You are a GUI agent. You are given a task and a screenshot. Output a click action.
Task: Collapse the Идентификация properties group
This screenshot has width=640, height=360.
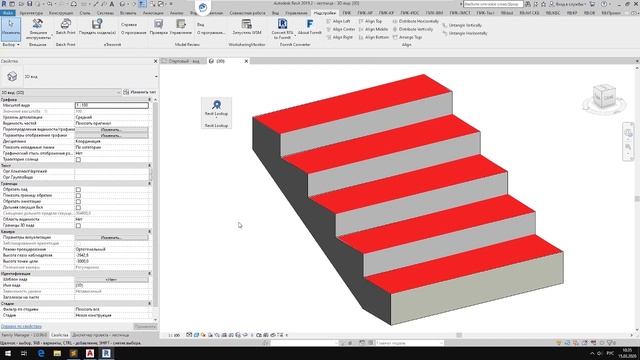coord(149,273)
